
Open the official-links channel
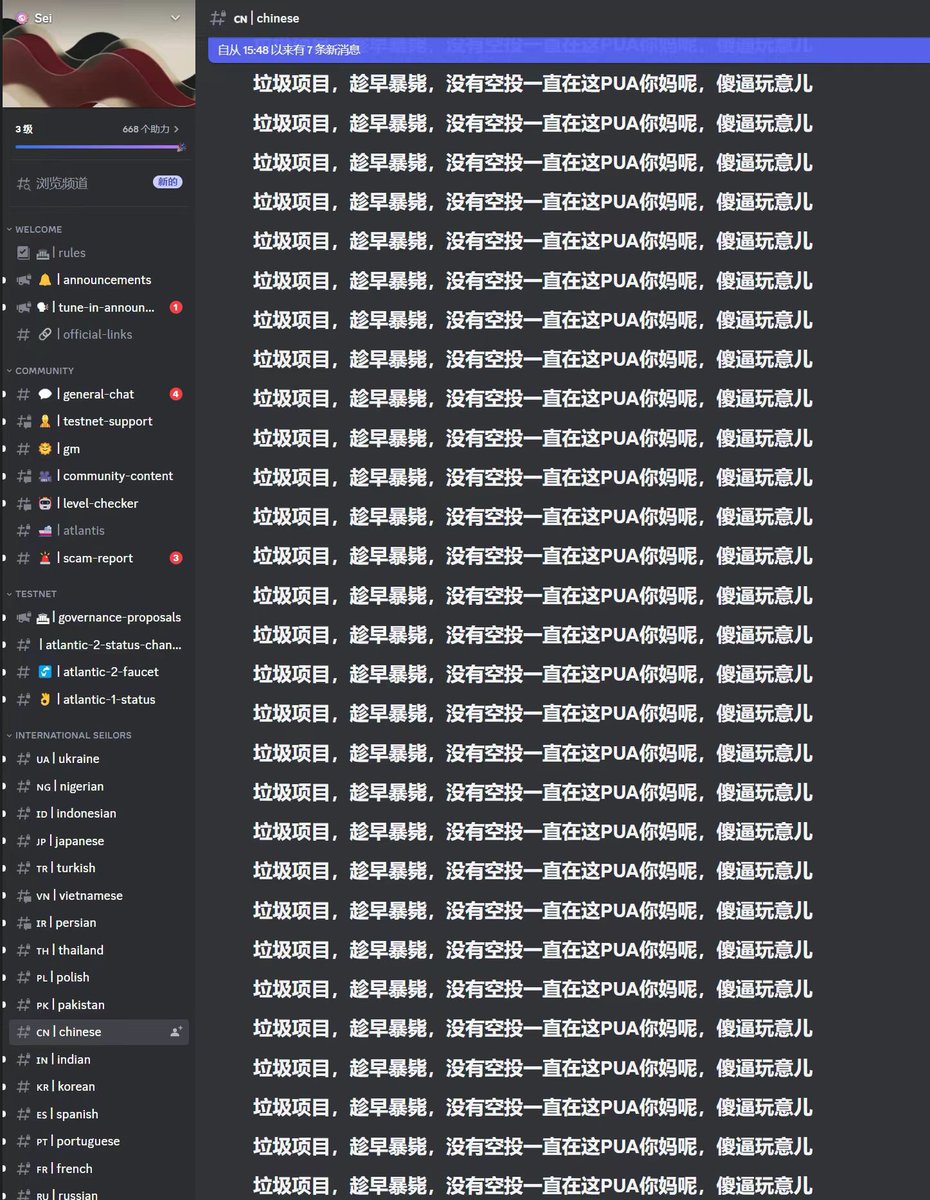coord(98,334)
